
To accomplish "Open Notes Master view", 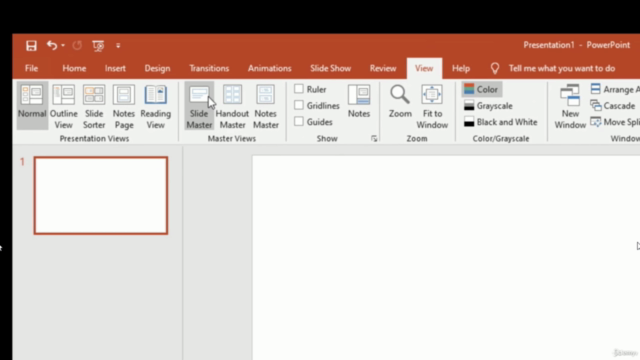I will click(x=266, y=106).
